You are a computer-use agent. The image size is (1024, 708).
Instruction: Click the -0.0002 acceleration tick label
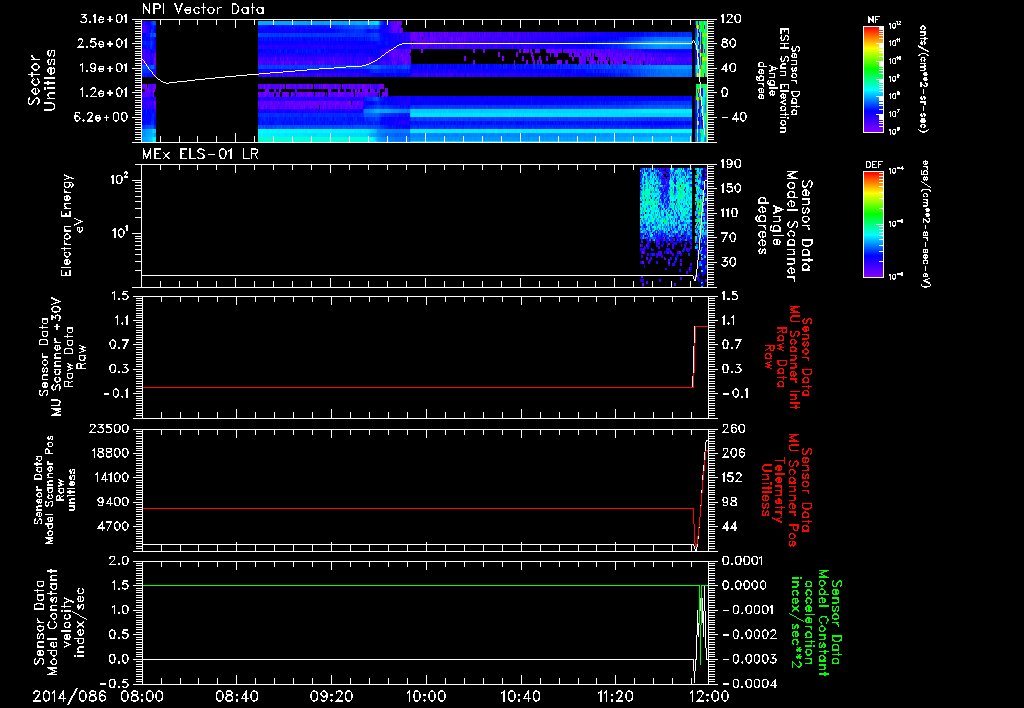(748, 635)
